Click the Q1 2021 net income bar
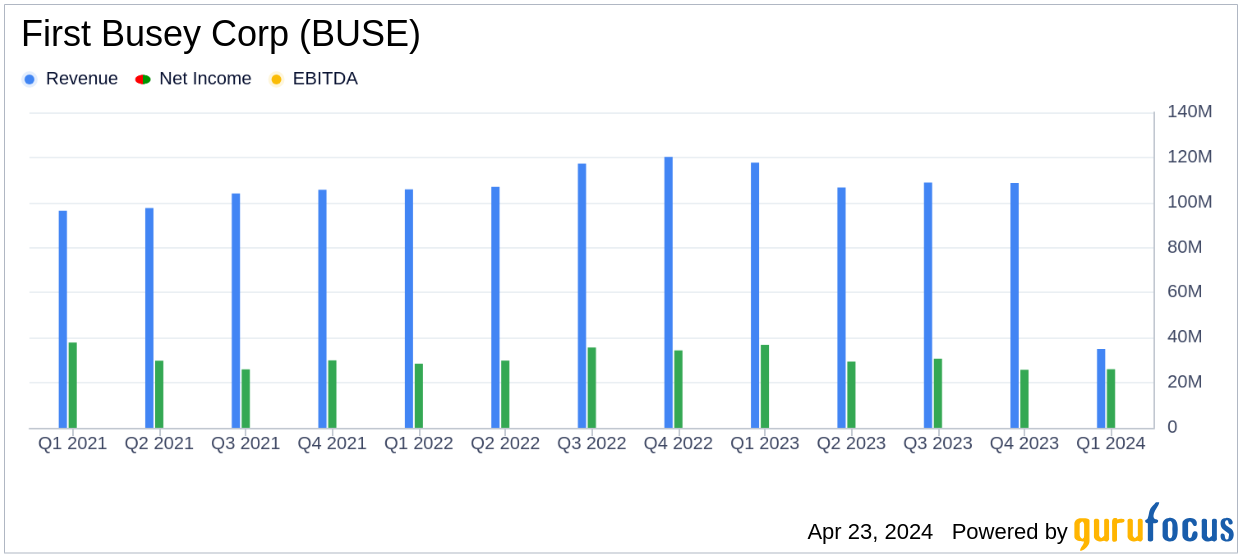1242x557 pixels. [73, 385]
